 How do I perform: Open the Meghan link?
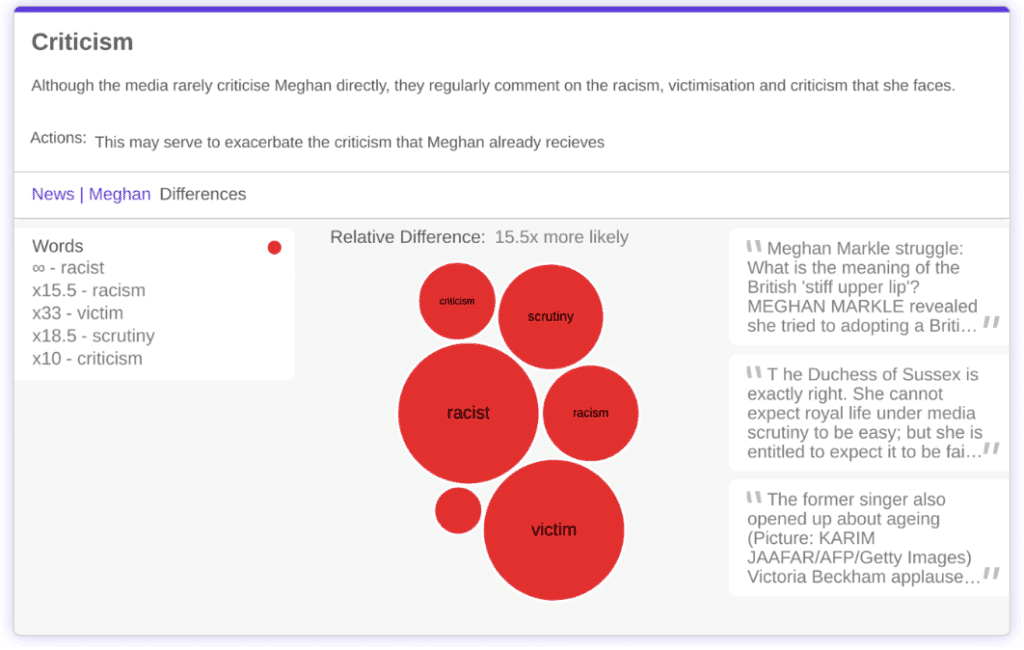pyautogui.click(x=119, y=194)
